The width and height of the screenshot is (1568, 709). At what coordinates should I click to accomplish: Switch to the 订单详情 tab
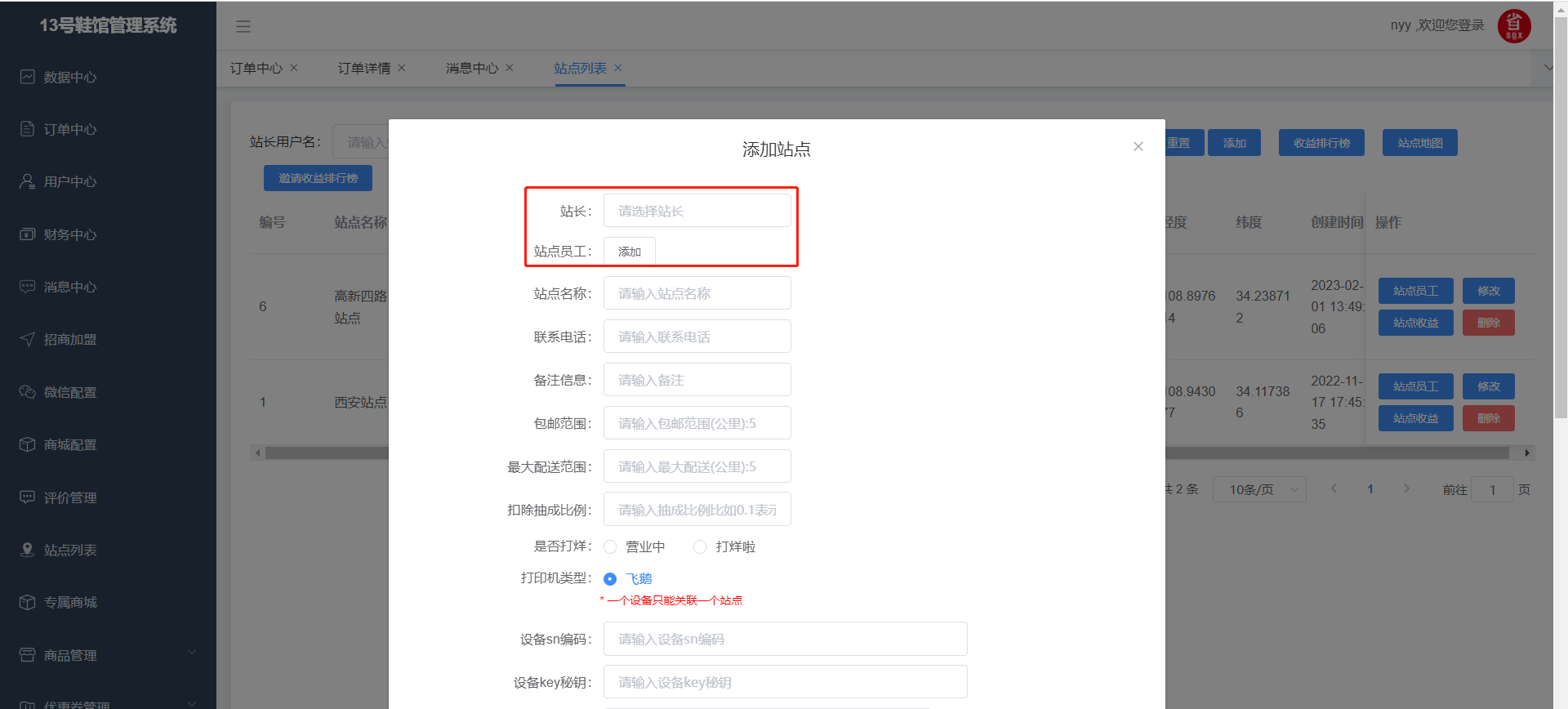click(x=364, y=68)
